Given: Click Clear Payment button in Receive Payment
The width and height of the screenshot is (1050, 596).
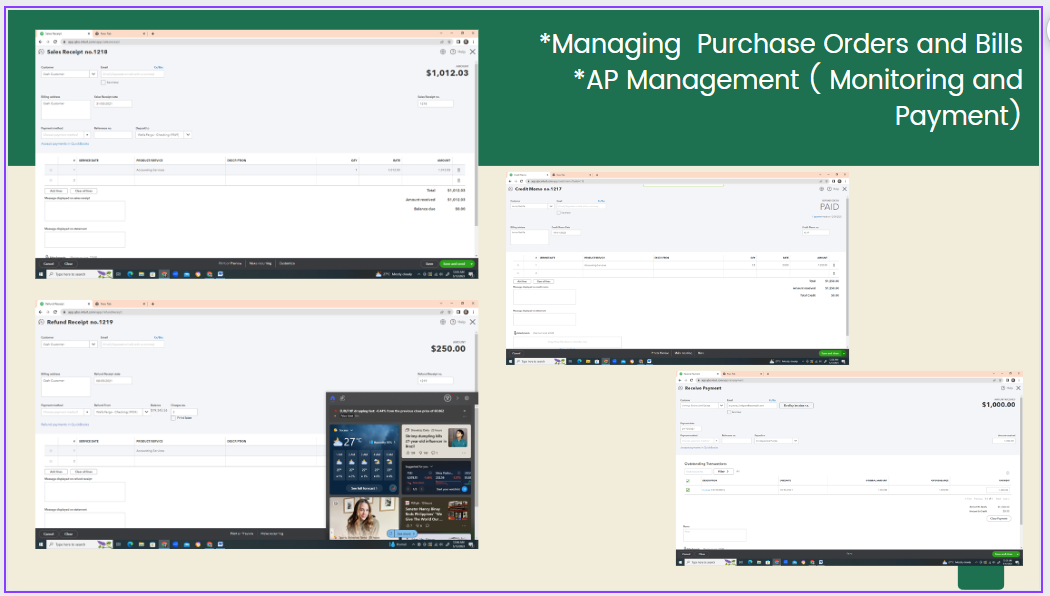Looking at the screenshot, I should coord(998,518).
